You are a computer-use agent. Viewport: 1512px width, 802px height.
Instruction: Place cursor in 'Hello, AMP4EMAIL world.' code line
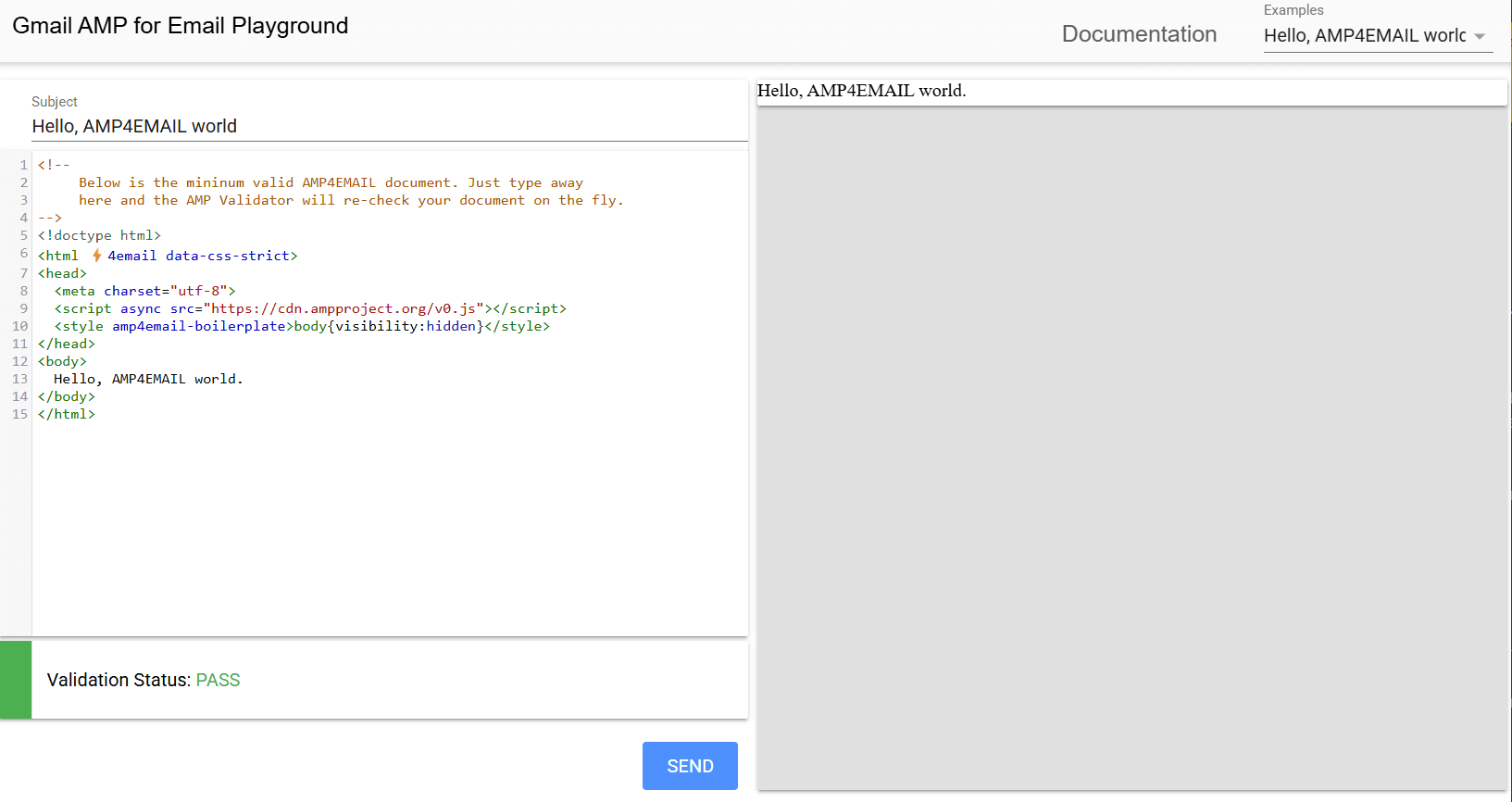coord(148,379)
